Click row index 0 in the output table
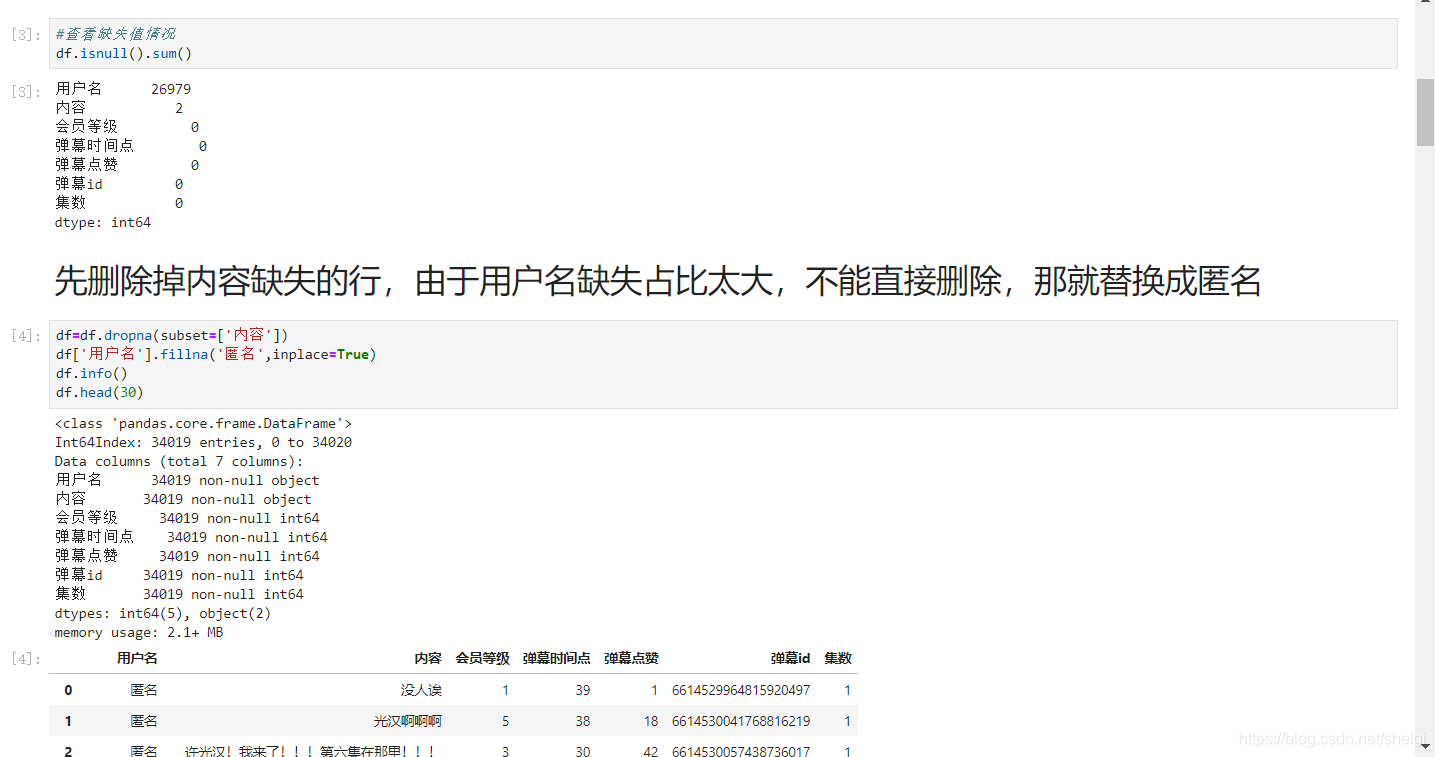1435x757 pixels. [67, 689]
